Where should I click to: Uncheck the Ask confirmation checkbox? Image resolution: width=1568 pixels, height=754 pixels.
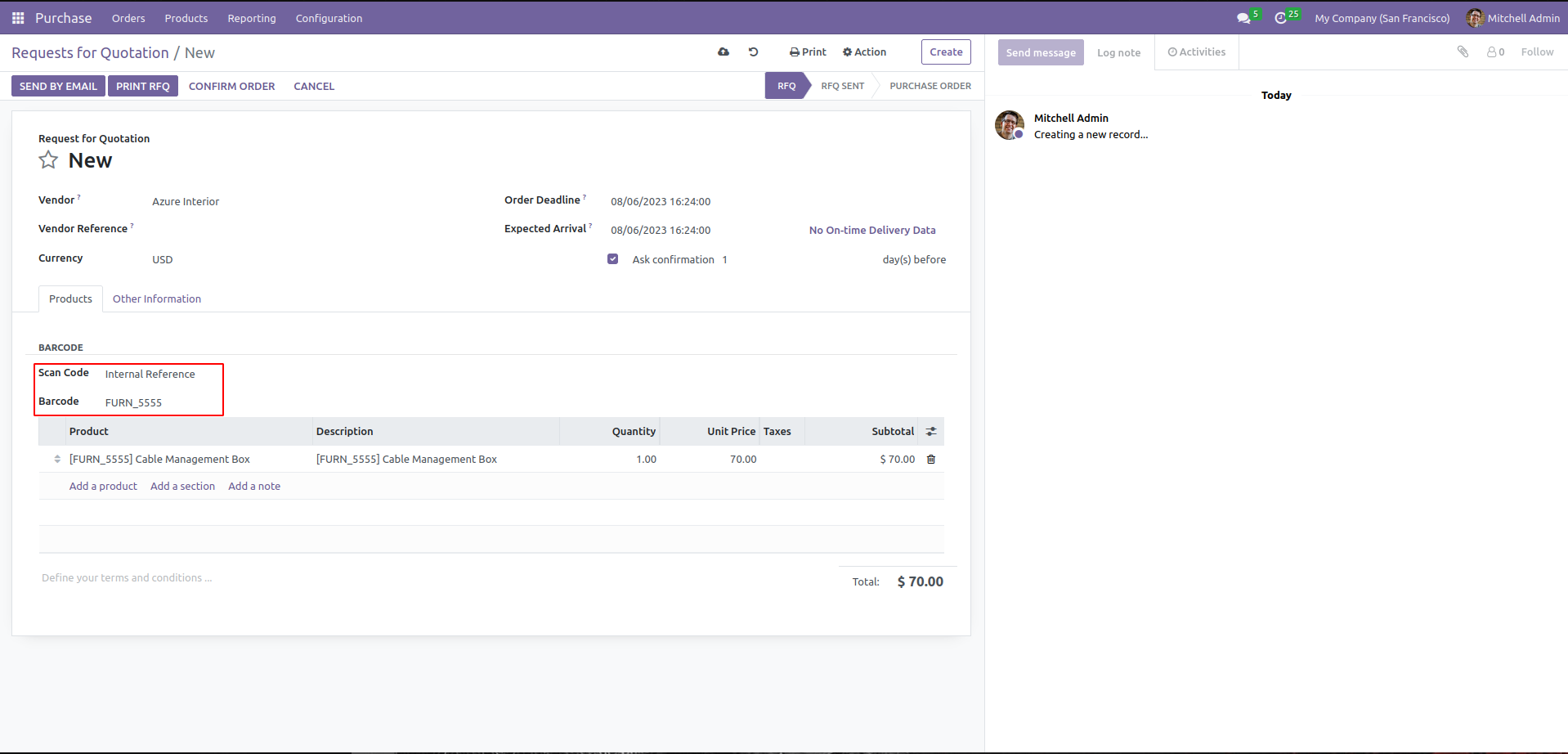point(612,259)
